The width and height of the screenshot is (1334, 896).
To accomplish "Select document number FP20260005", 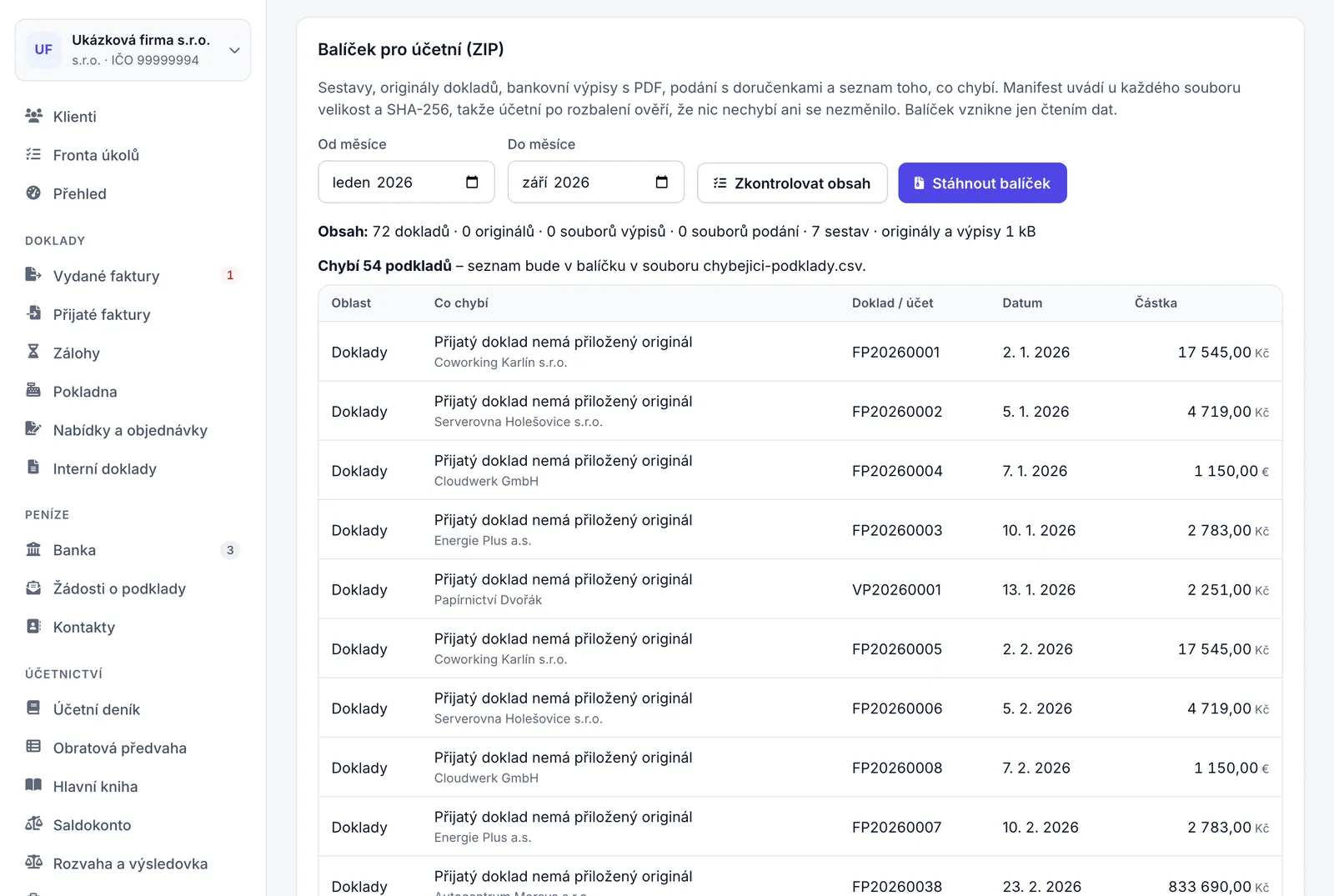I will click(897, 649).
